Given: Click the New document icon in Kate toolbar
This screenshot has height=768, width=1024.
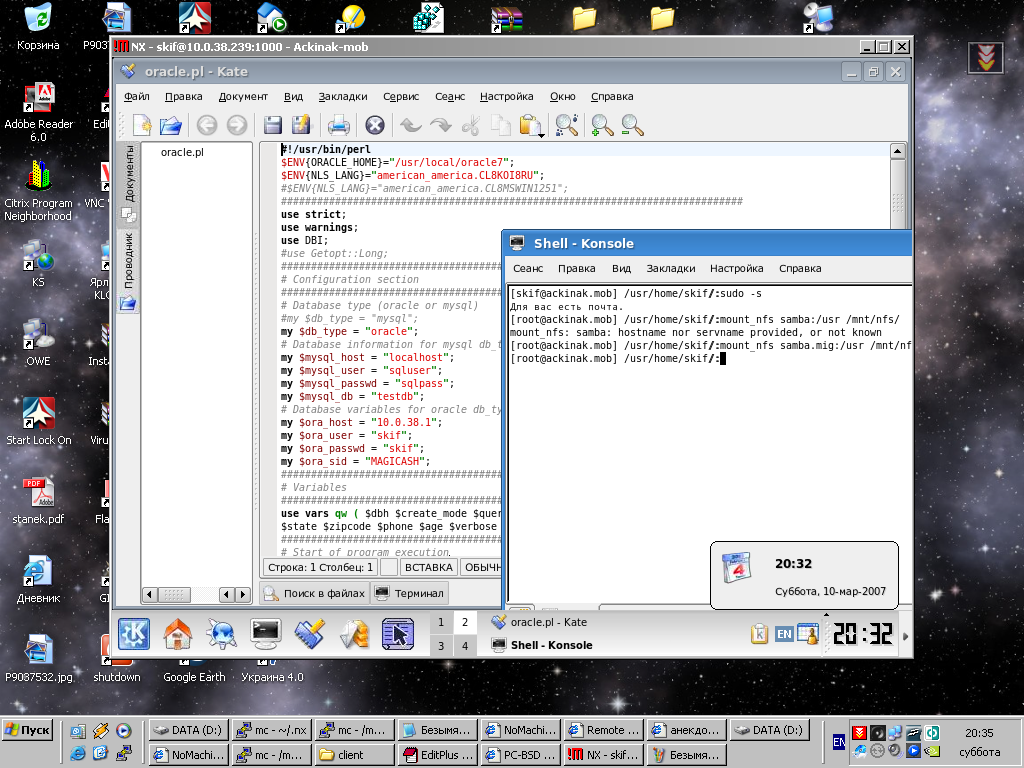Looking at the screenshot, I should (x=143, y=125).
